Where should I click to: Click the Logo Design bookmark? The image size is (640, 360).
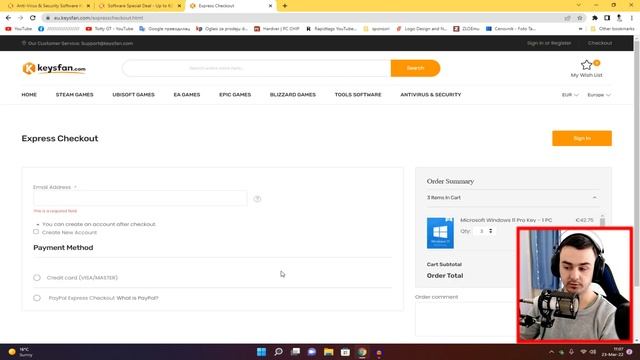[422, 29]
